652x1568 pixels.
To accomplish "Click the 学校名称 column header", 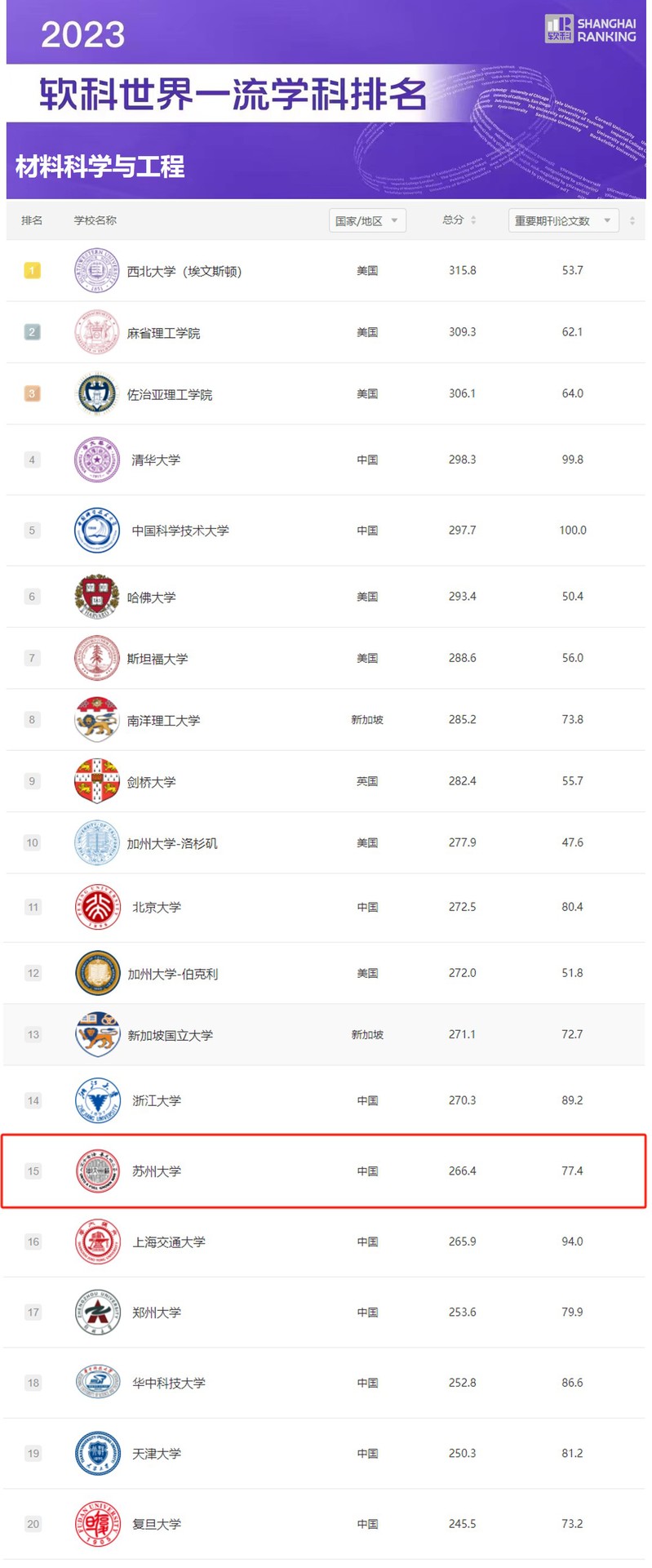I will coord(95,220).
